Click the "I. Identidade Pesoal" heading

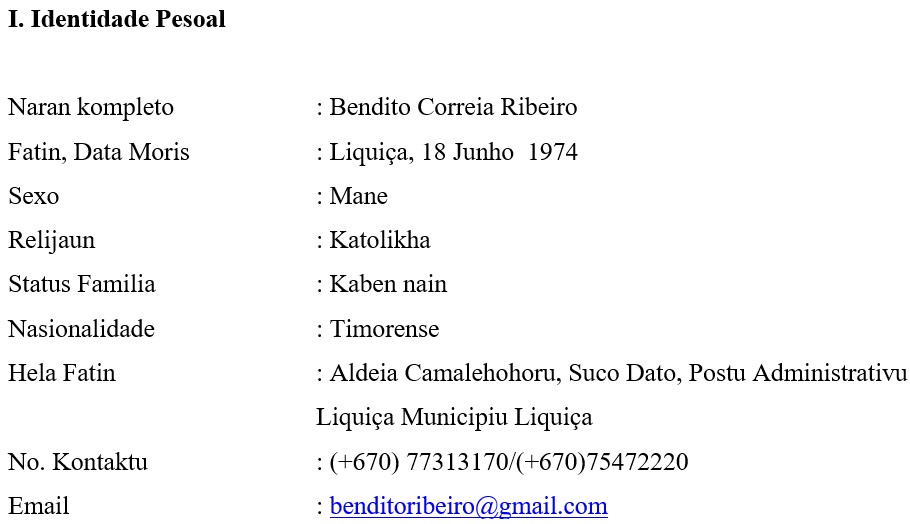(117, 20)
